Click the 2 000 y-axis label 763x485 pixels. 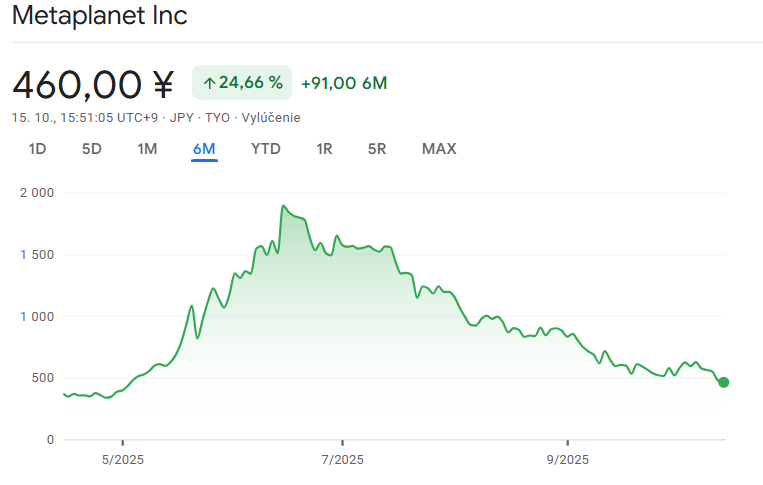point(37,193)
